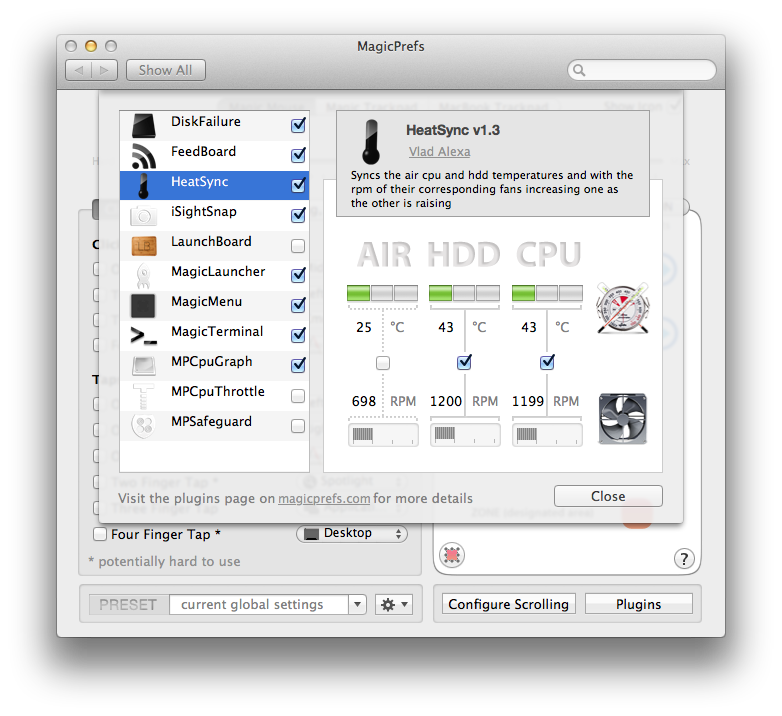Click the MagicLauncher rocket icon

coord(144,276)
